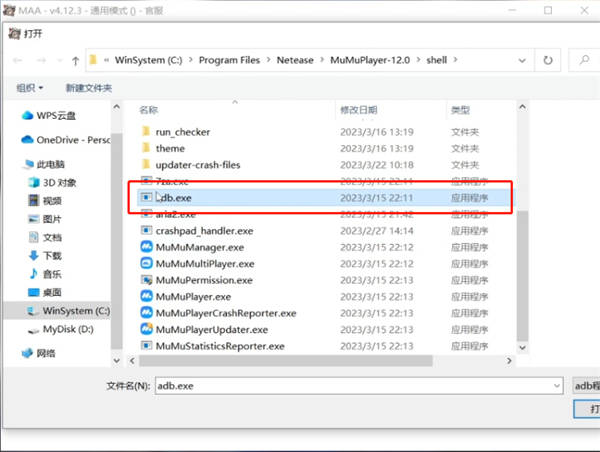Image resolution: width=600 pixels, height=452 pixels.
Task: Click the Program Files breadcrumb segment
Action: click(x=229, y=60)
